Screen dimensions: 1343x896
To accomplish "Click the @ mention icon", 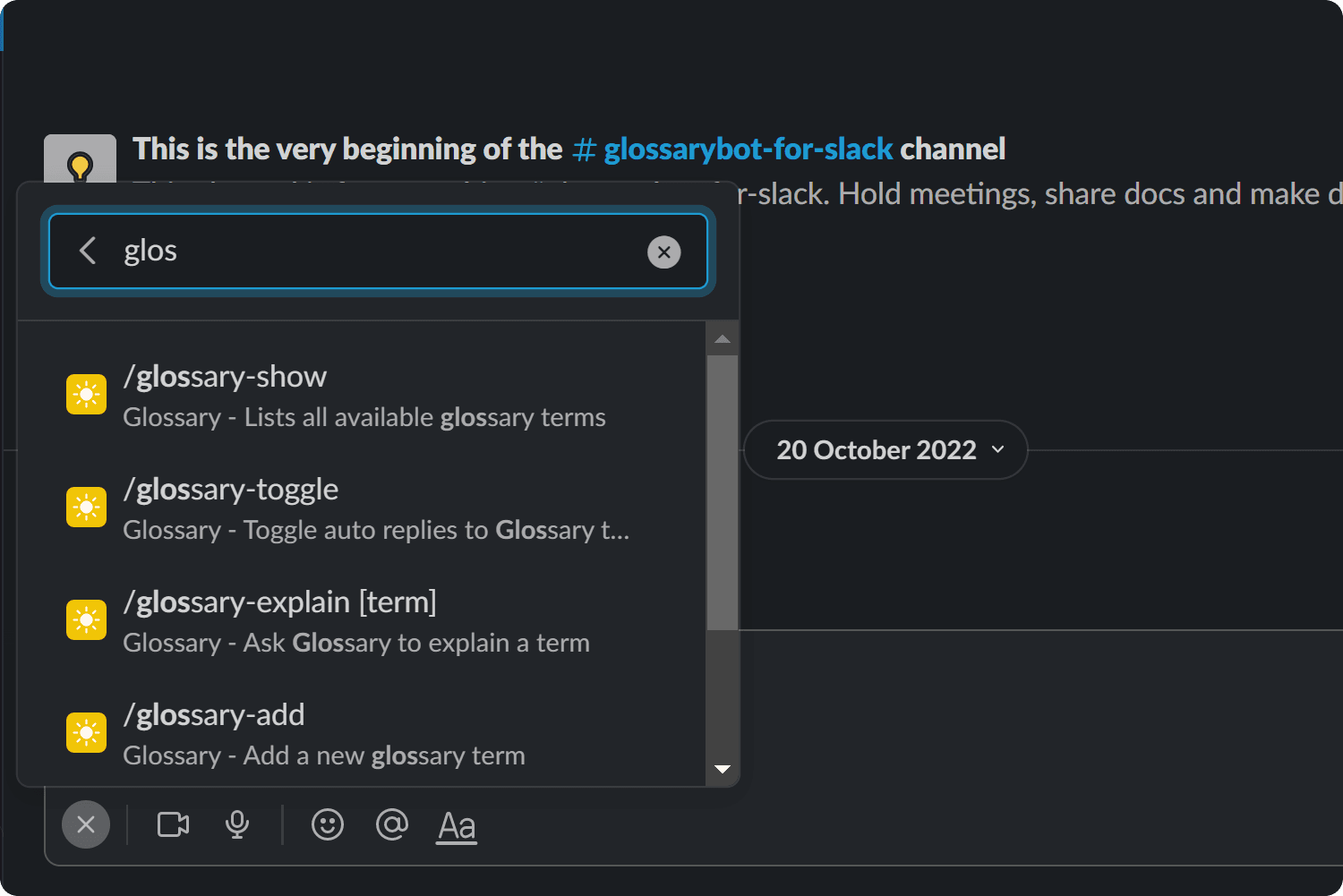I will (x=392, y=824).
